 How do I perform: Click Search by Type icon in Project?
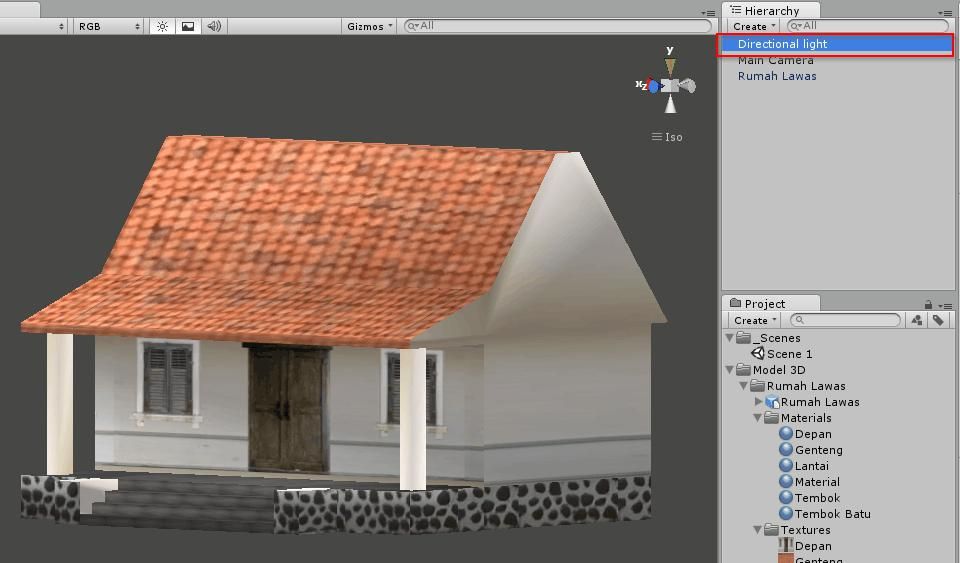pyautogui.click(x=917, y=320)
